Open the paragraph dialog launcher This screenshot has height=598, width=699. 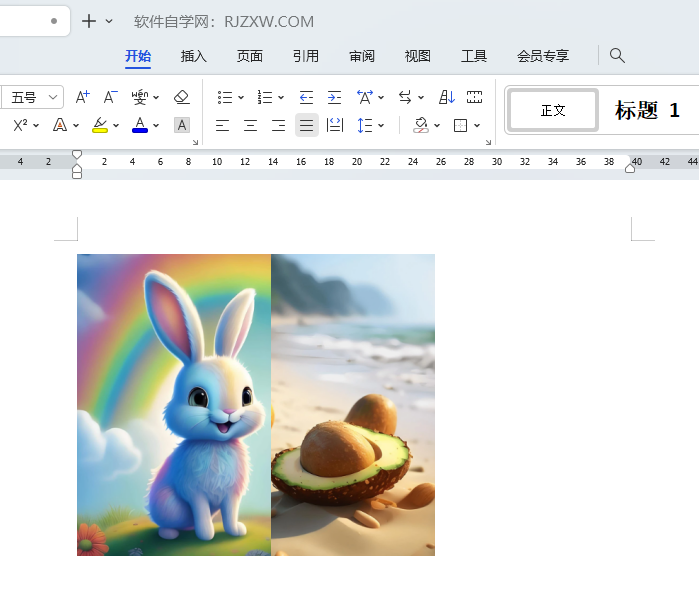pyautogui.click(x=489, y=142)
